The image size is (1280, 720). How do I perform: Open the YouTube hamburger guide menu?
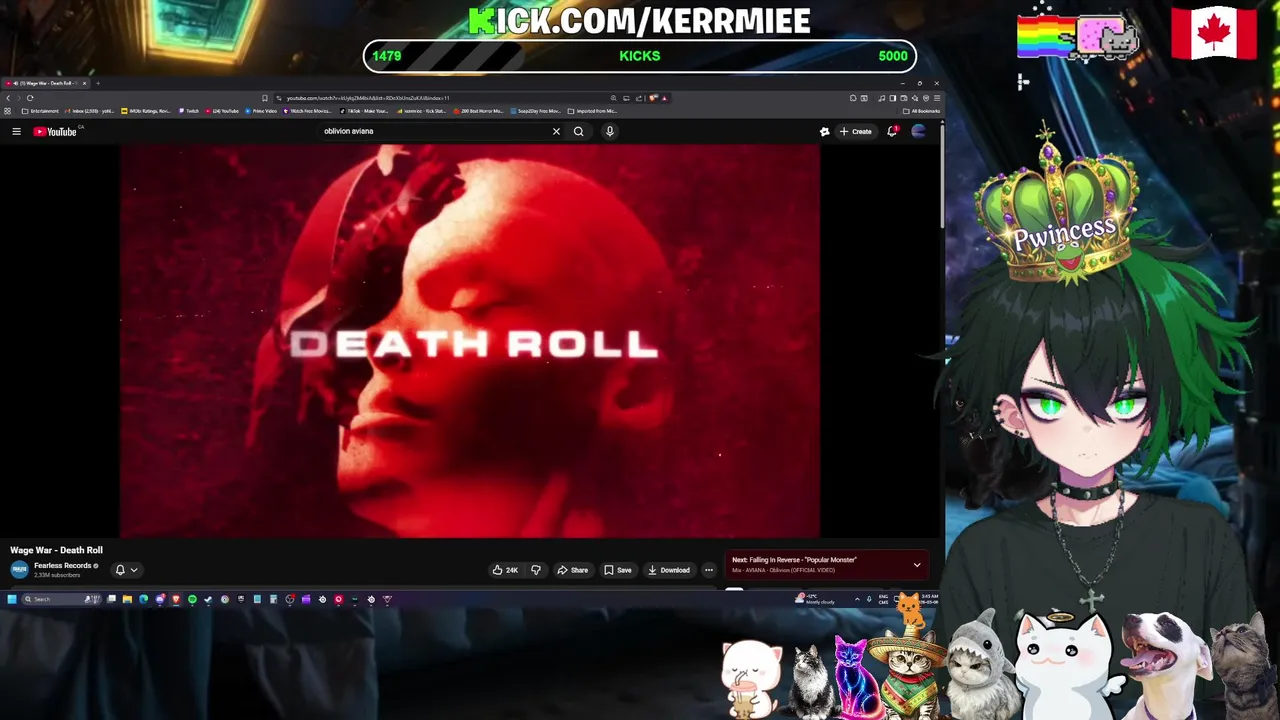click(16, 131)
